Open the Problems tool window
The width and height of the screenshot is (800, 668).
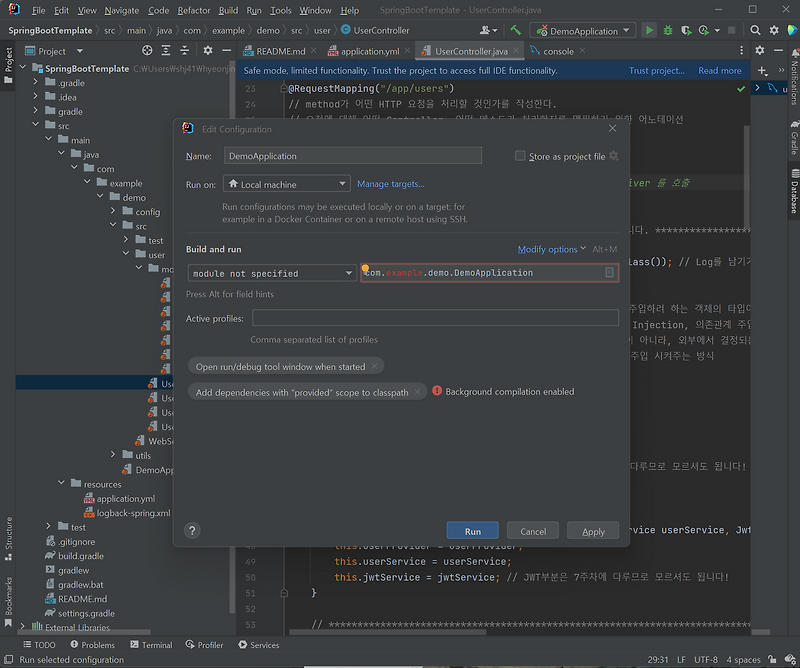point(97,645)
